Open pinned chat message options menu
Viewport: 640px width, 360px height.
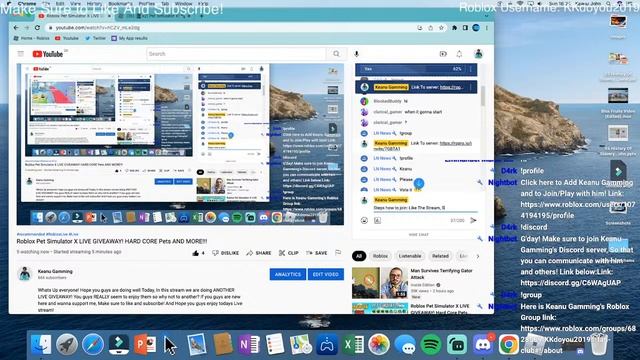471,87
